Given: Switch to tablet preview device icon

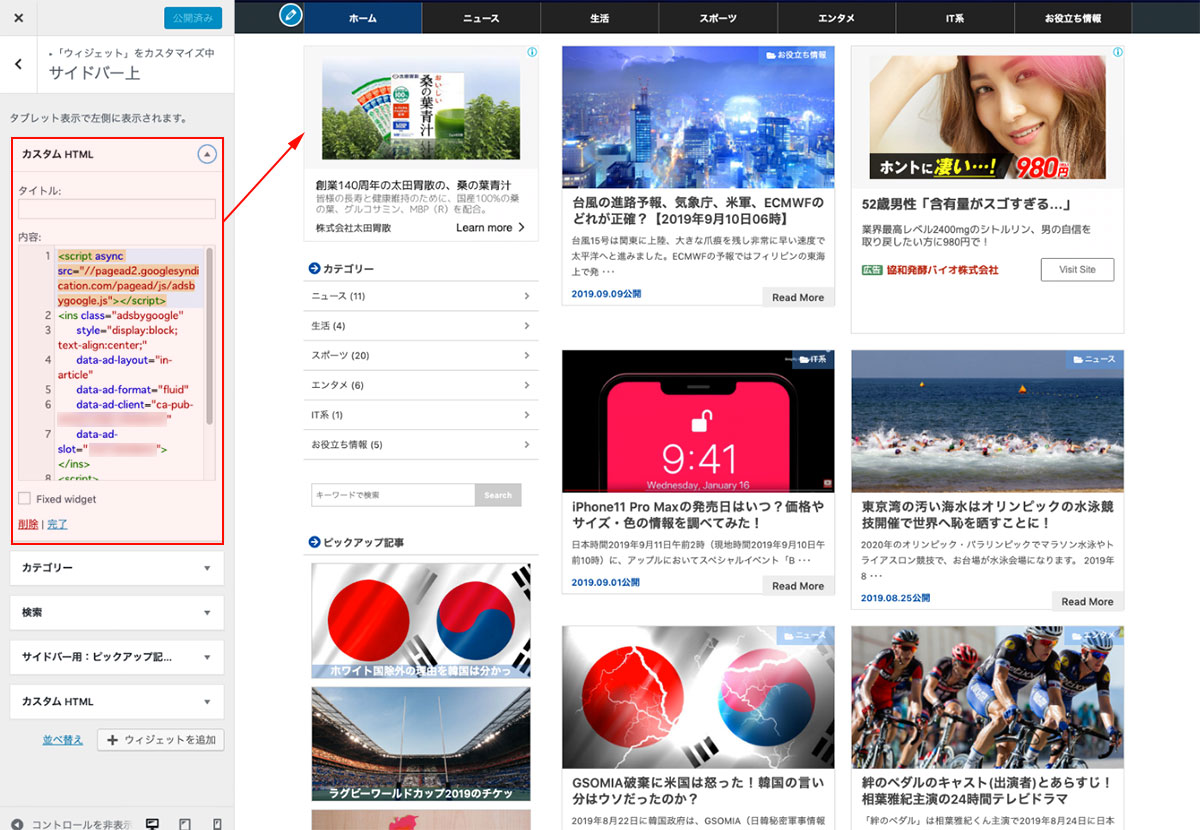Looking at the screenshot, I should pyautogui.click(x=185, y=824).
